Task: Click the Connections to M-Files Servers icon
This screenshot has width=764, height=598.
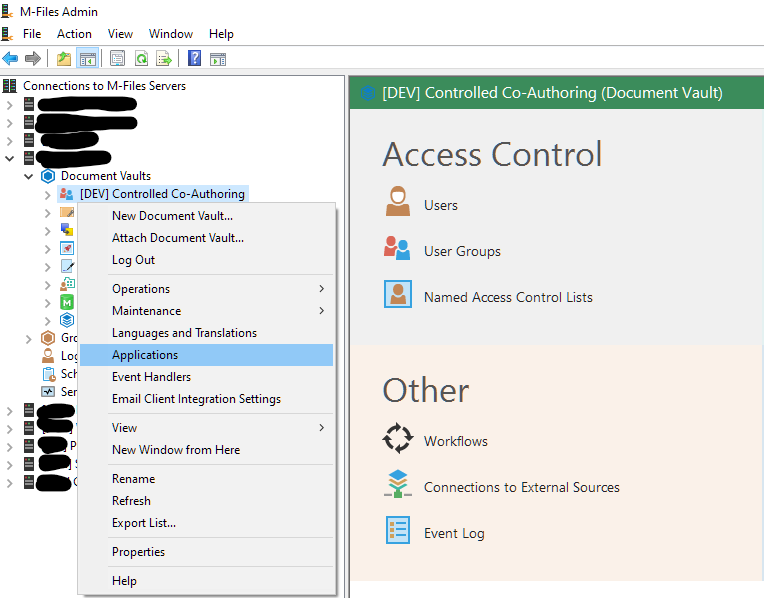Action: pos(9,86)
